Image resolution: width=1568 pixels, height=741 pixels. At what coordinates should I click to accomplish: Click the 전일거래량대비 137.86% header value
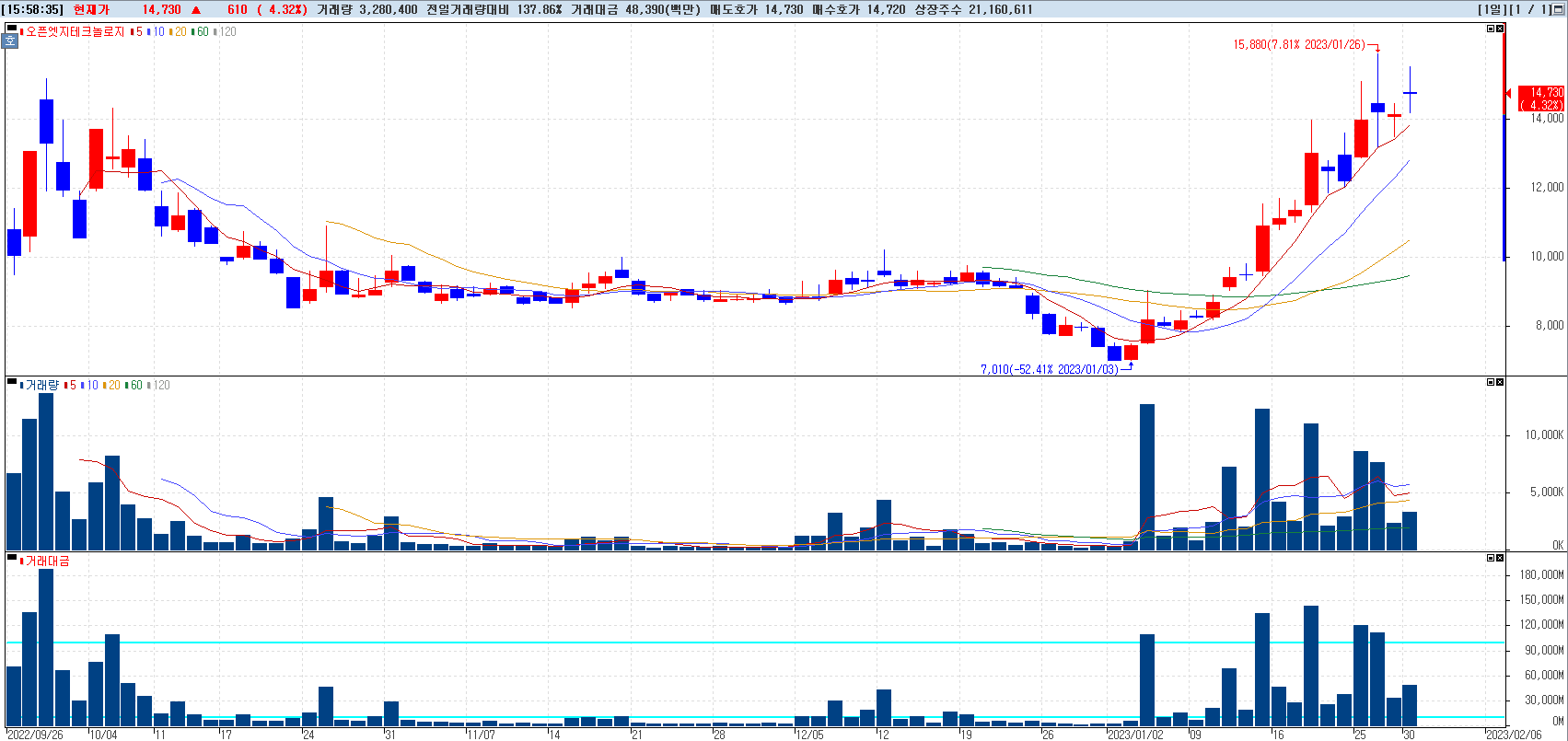[x=494, y=9]
